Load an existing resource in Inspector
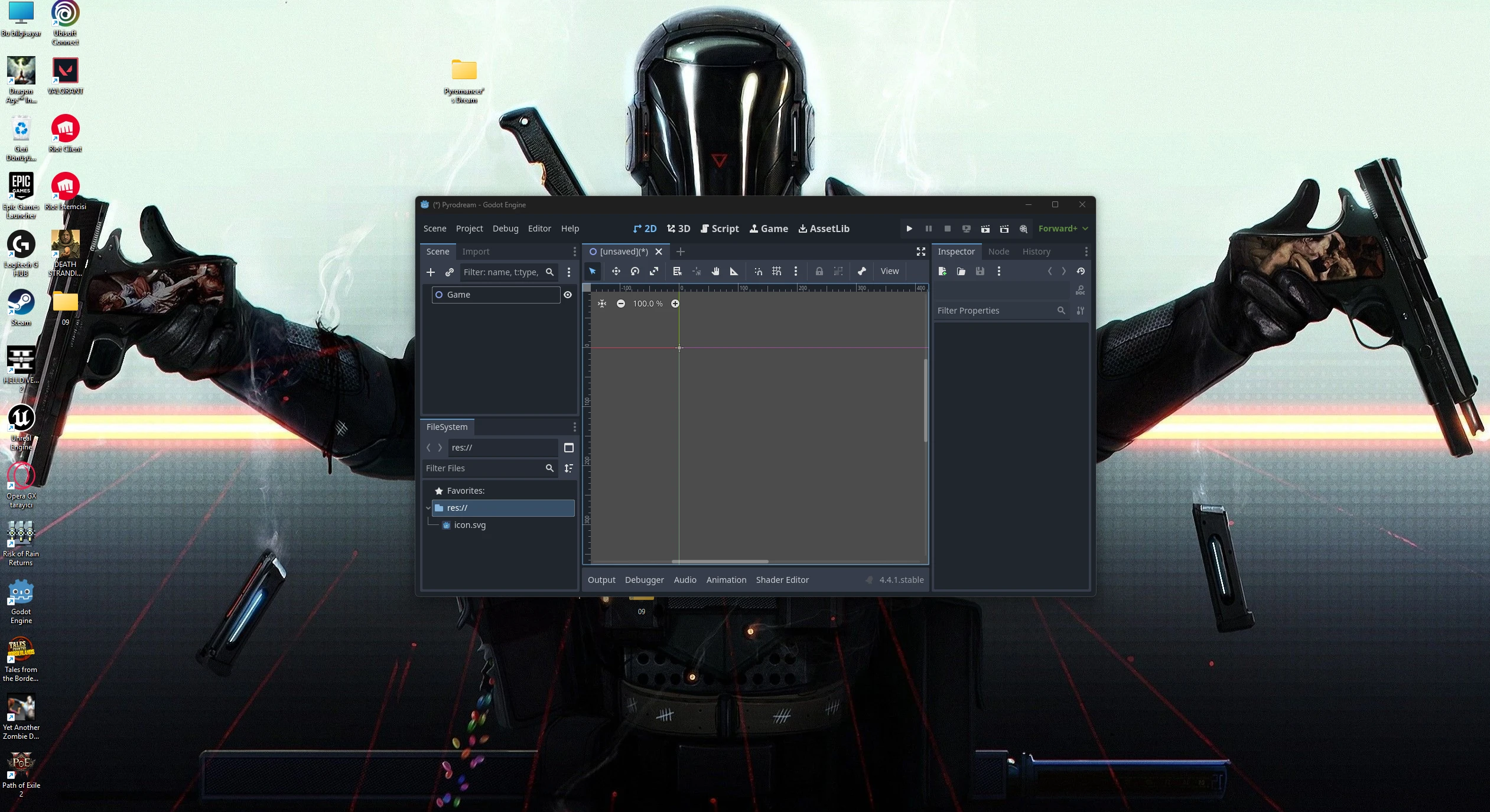This screenshot has width=1490, height=812. (x=961, y=271)
